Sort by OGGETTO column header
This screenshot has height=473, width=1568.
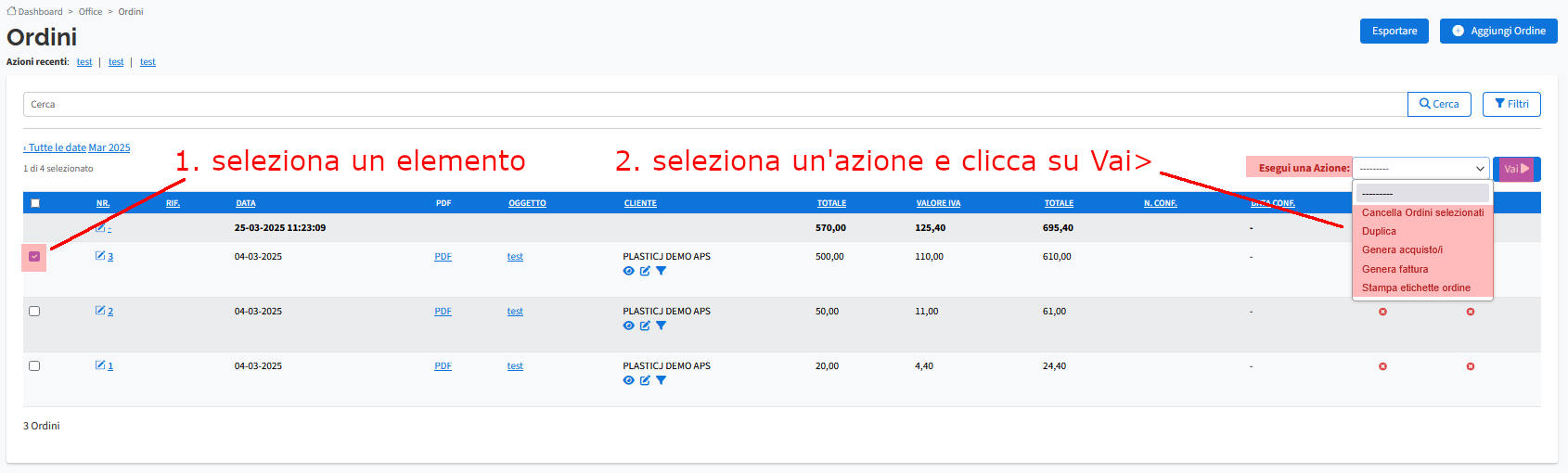coord(527,203)
